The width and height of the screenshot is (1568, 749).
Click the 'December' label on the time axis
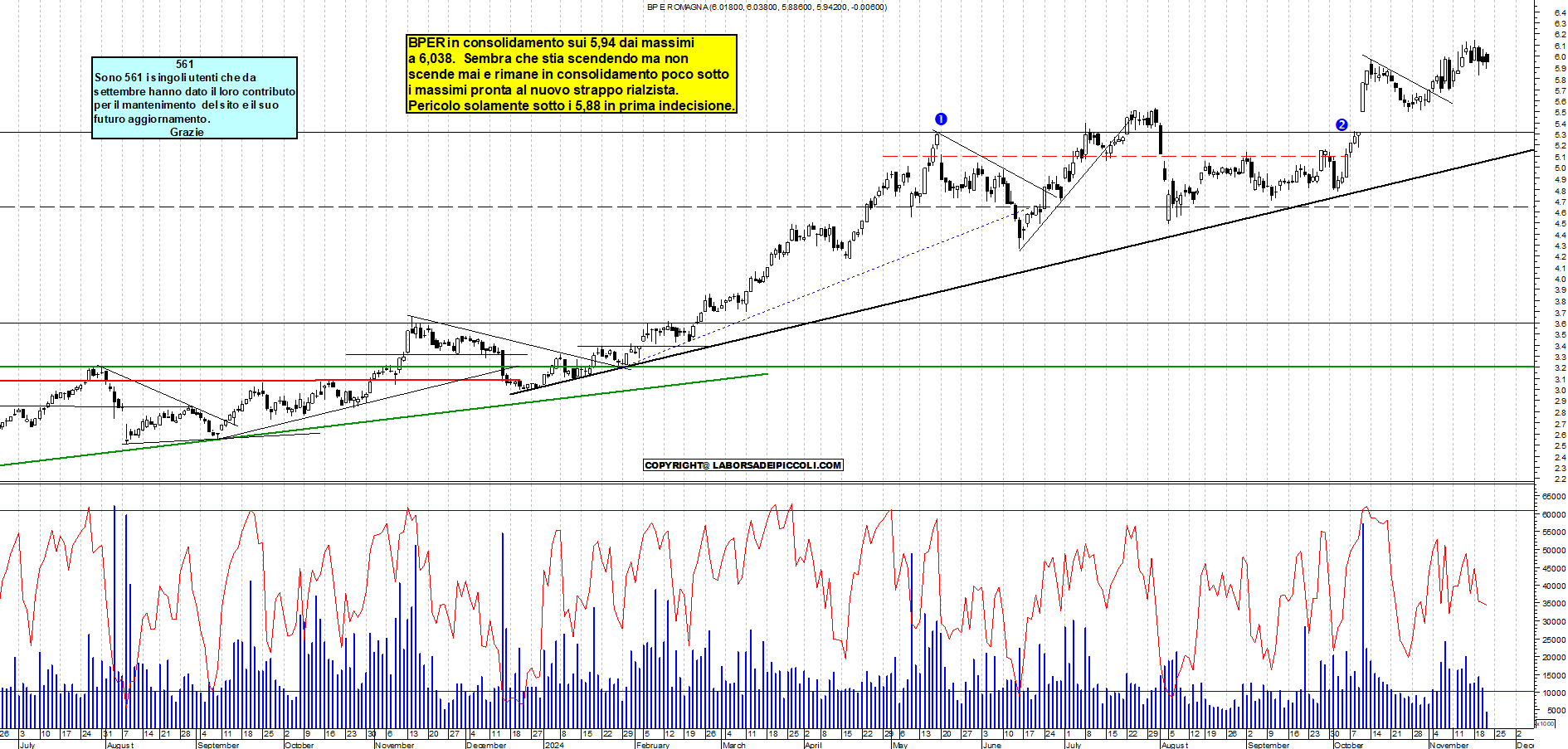(x=486, y=745)
